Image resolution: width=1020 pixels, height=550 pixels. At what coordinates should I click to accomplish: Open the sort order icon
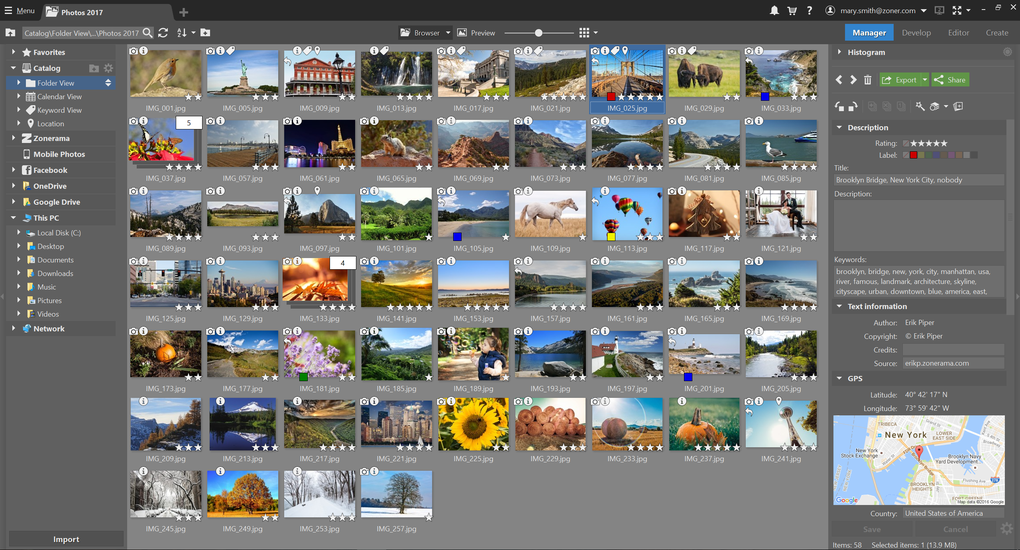click(x=182, y=33)
